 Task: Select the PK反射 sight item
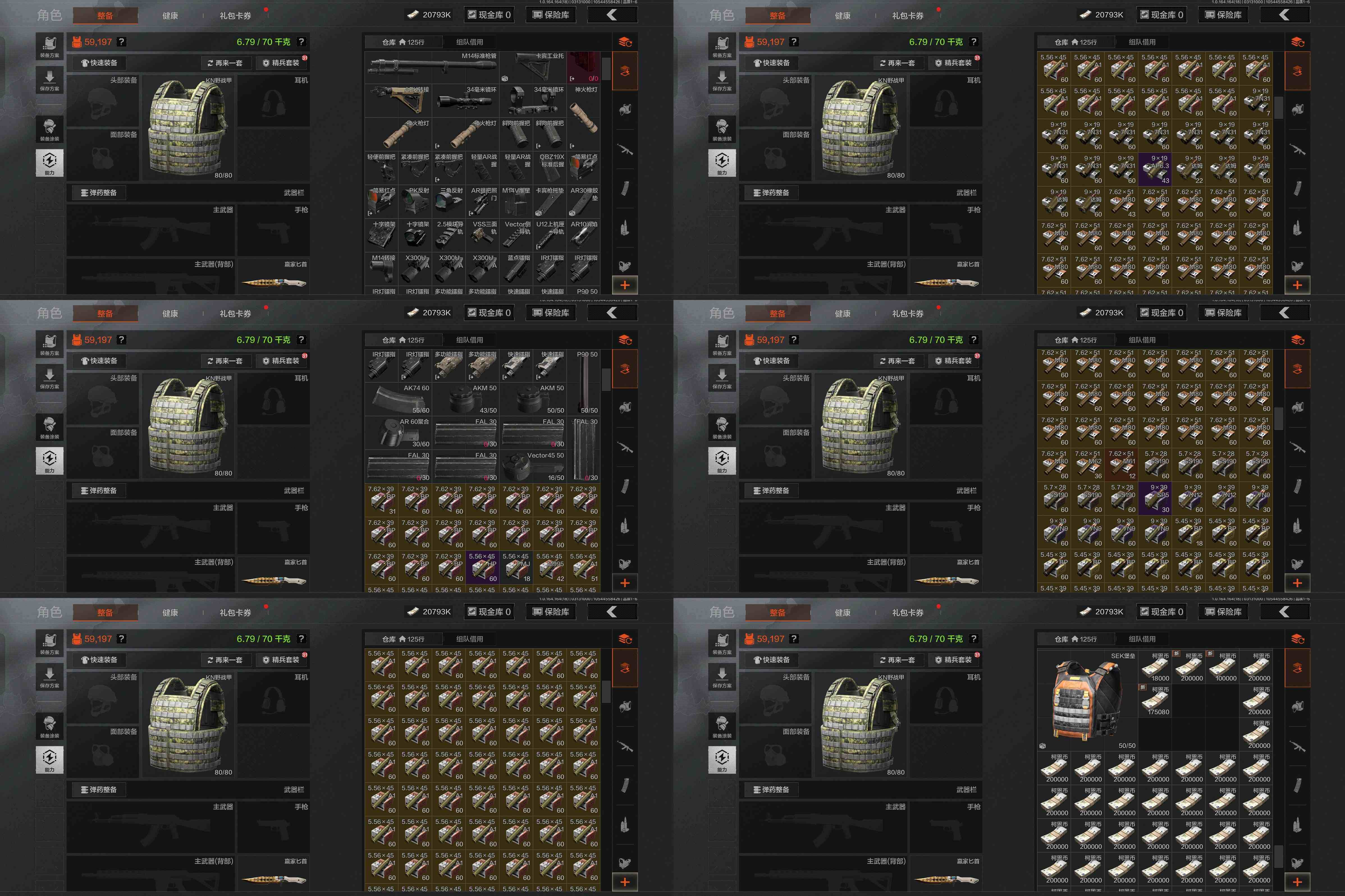click(415, 202)
